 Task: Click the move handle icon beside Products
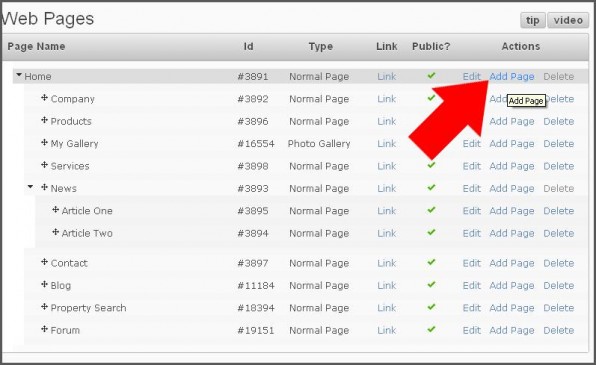(x=44, y=120)
